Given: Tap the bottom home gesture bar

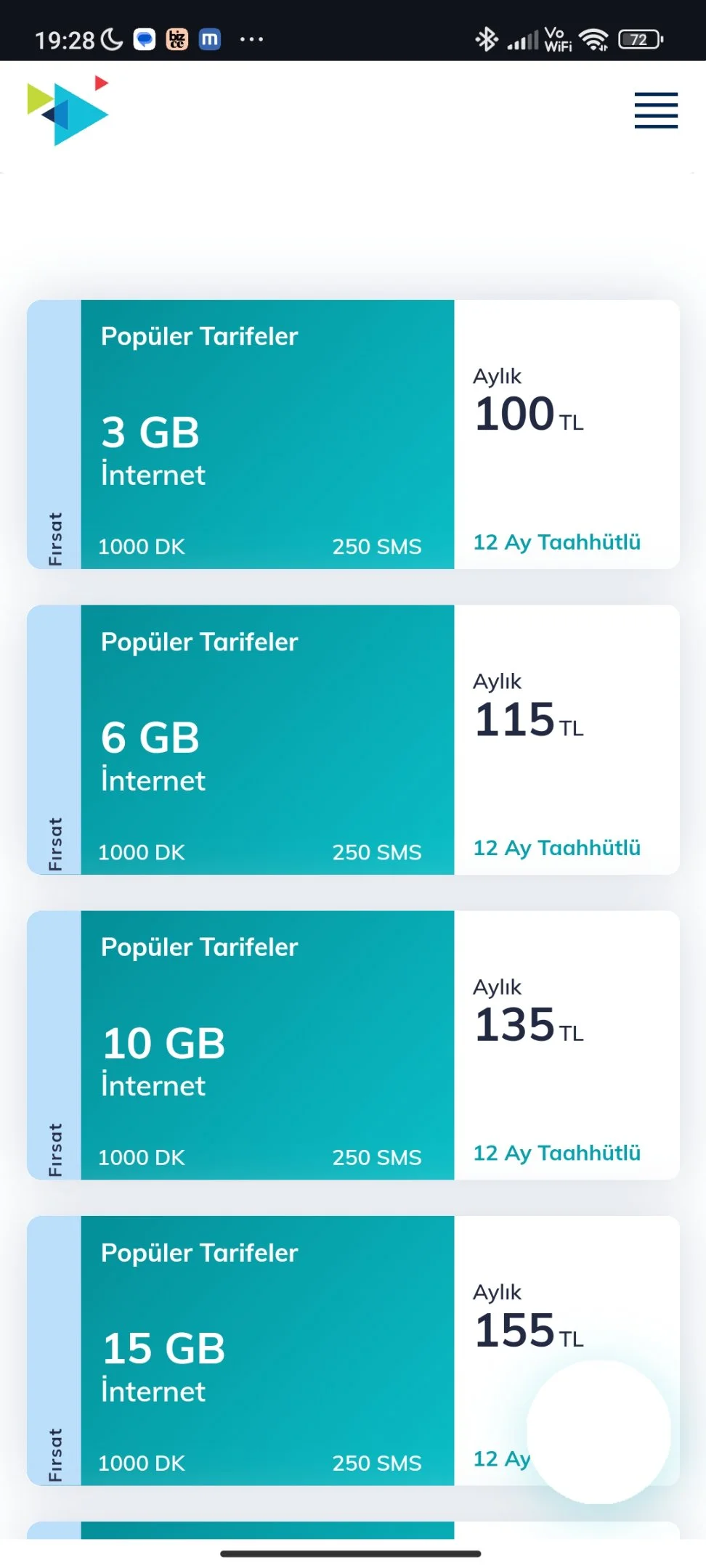Looking at the screenshot, I should point(351,1554).
